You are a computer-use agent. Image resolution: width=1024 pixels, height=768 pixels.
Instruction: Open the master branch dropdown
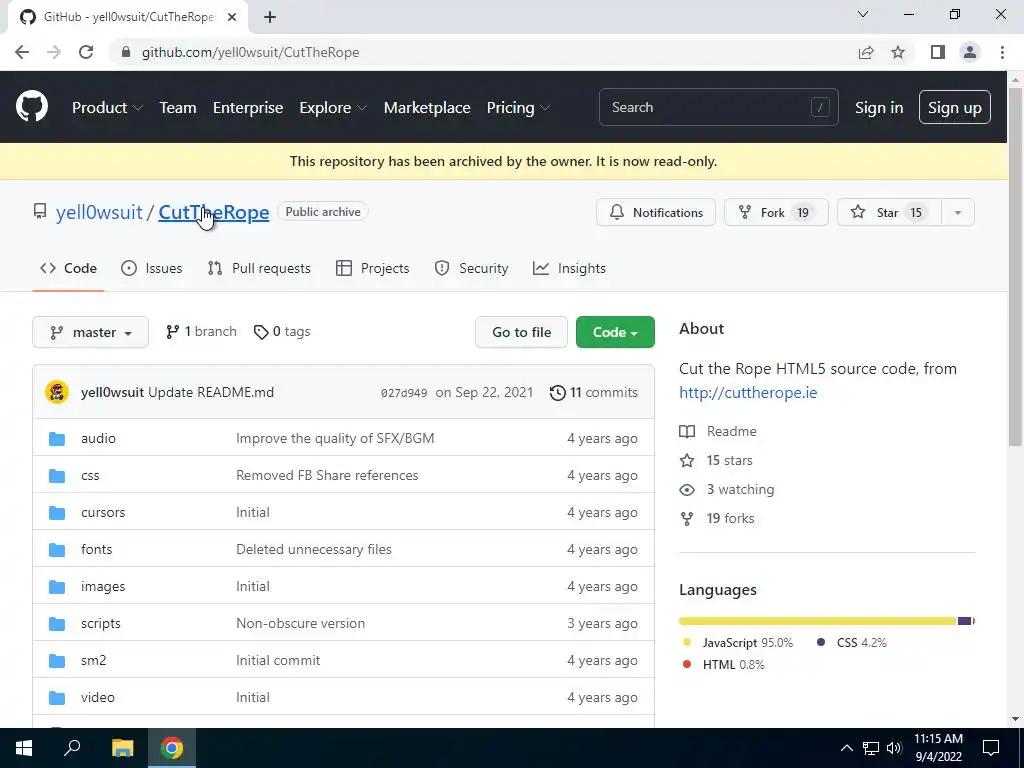90,332
